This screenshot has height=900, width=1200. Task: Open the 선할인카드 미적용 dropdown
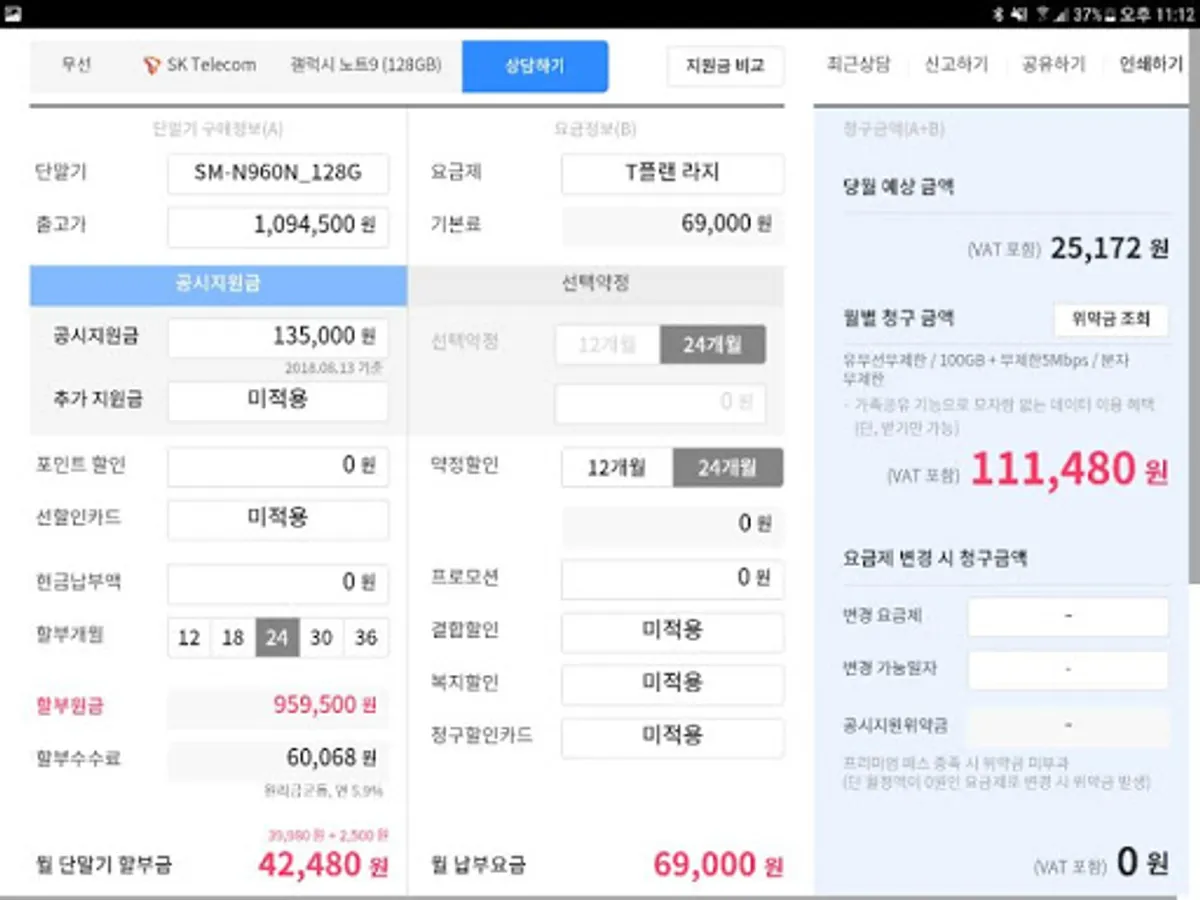coord(278,520)
